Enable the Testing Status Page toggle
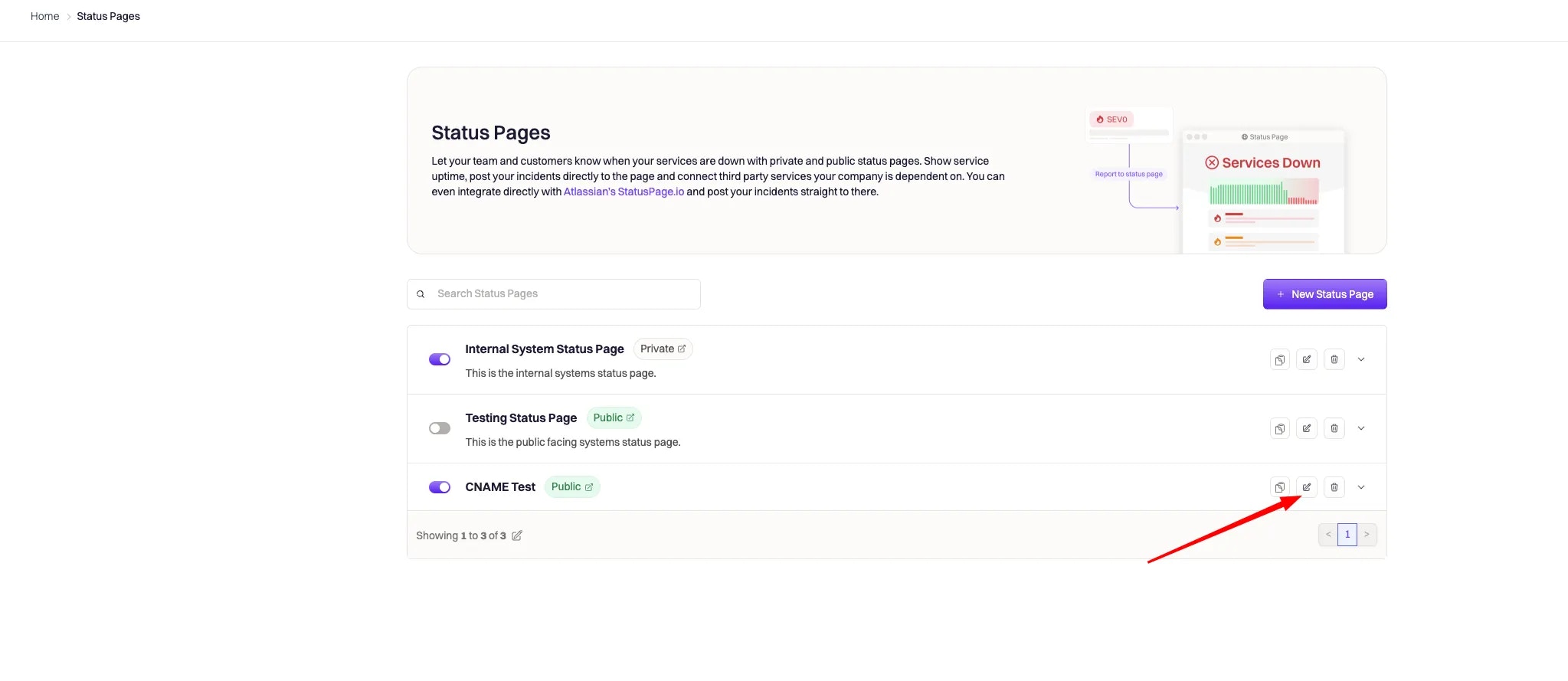The image size is (1568, 681). tap(440, 428)
